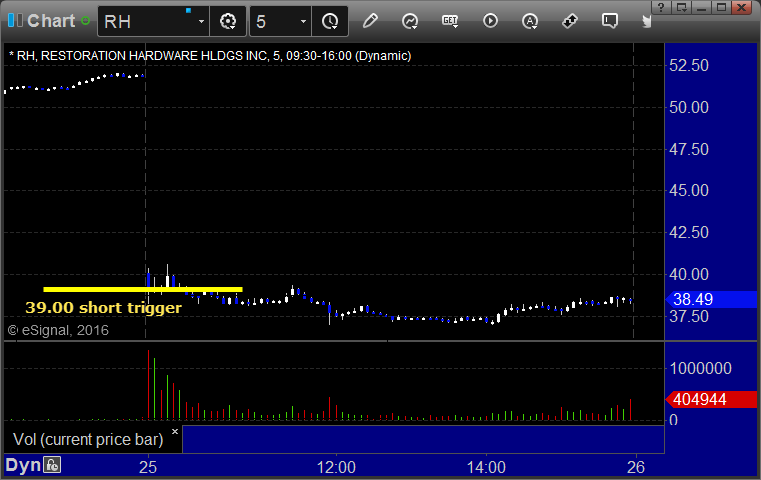Image resolution: width=761 pixels, height=480 pixels.
Task: Click the 404944 volume value marker
Action: coord(711,399)
